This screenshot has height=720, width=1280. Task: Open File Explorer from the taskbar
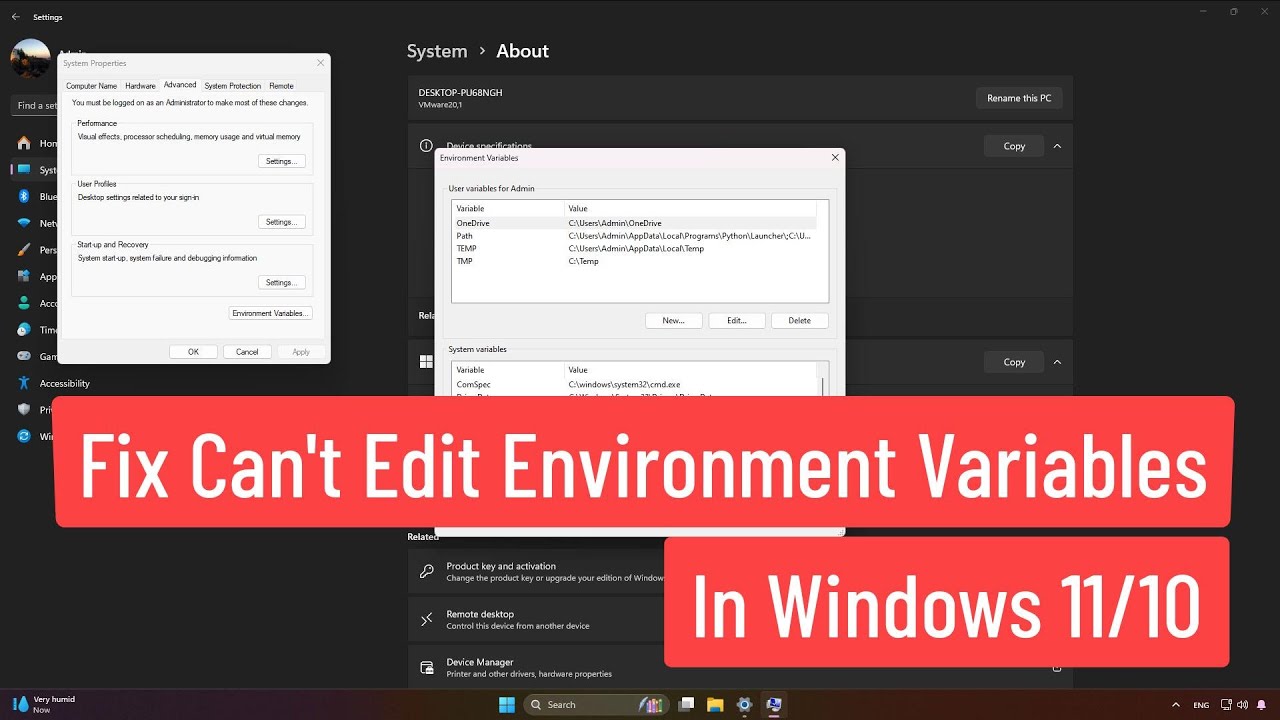[715, 704]
